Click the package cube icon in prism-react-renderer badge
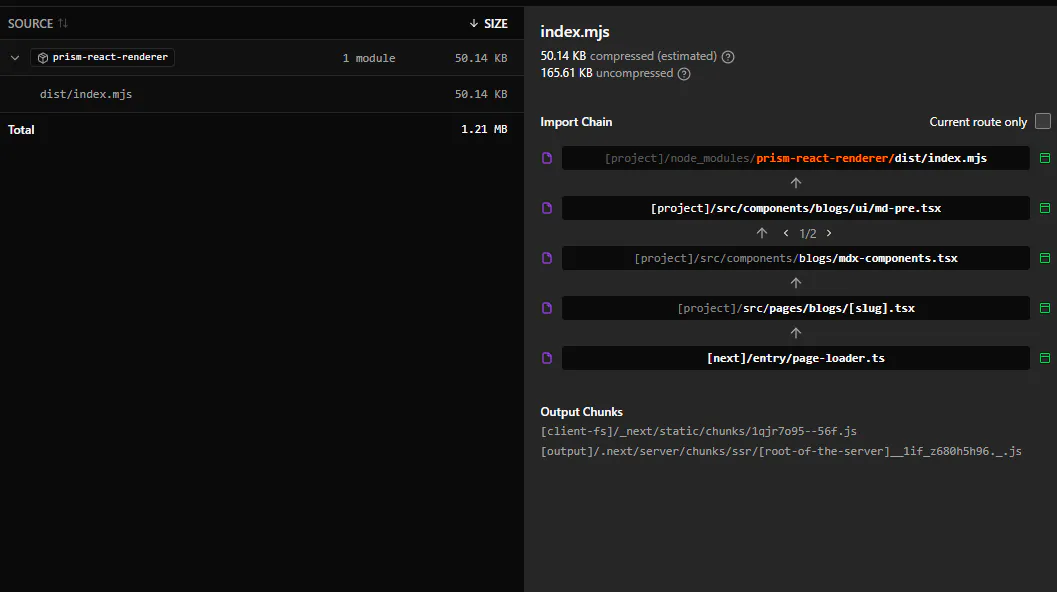 [x=43, y=58]
